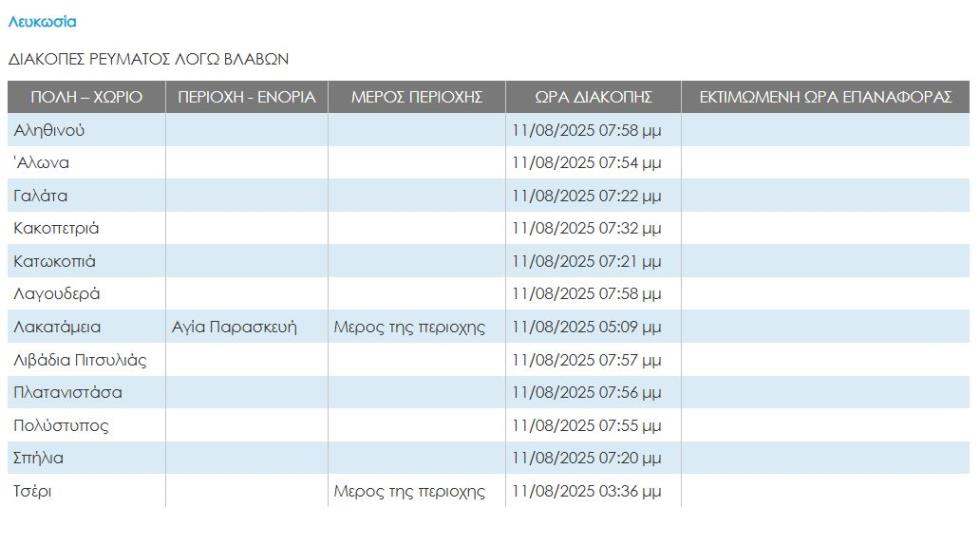
Task: Select the Λαγουδερά village cell
Action: point(56,294)
